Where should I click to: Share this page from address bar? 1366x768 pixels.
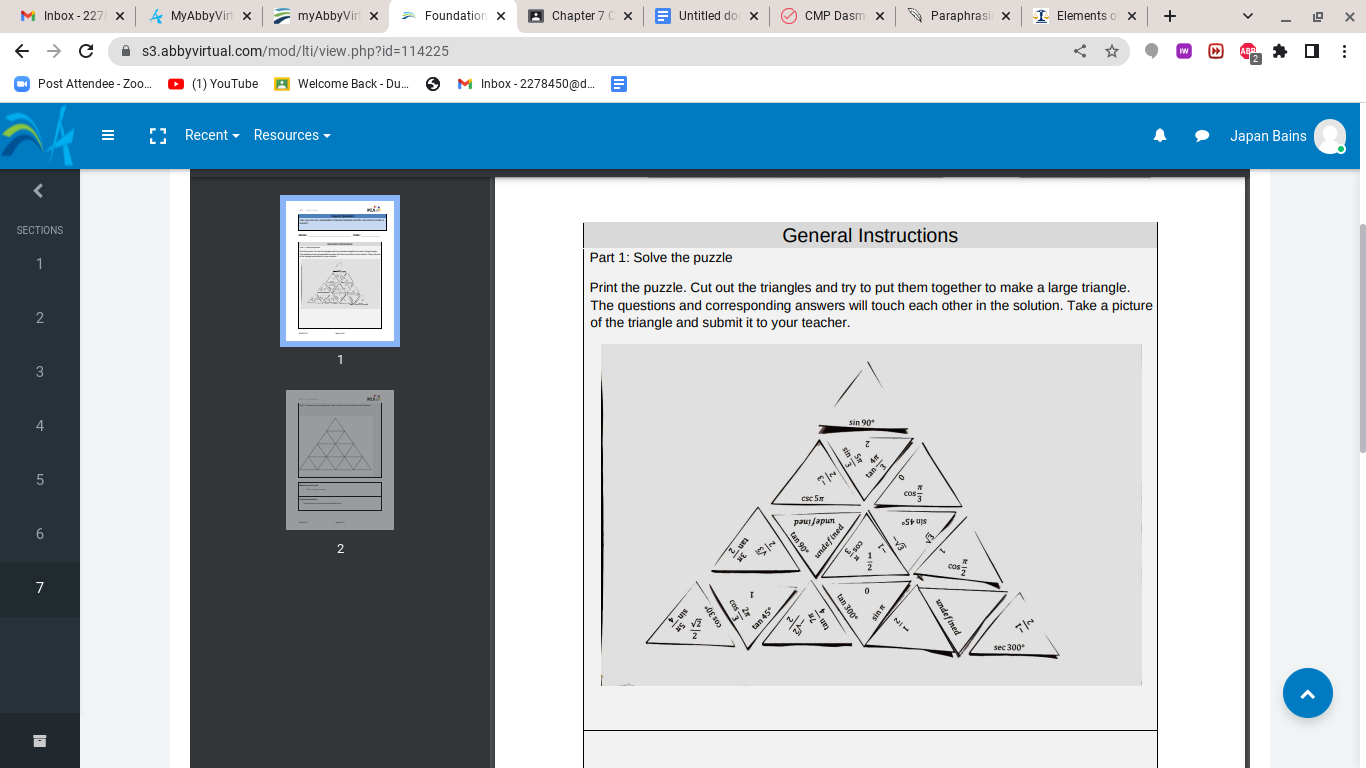point(1080,51)
